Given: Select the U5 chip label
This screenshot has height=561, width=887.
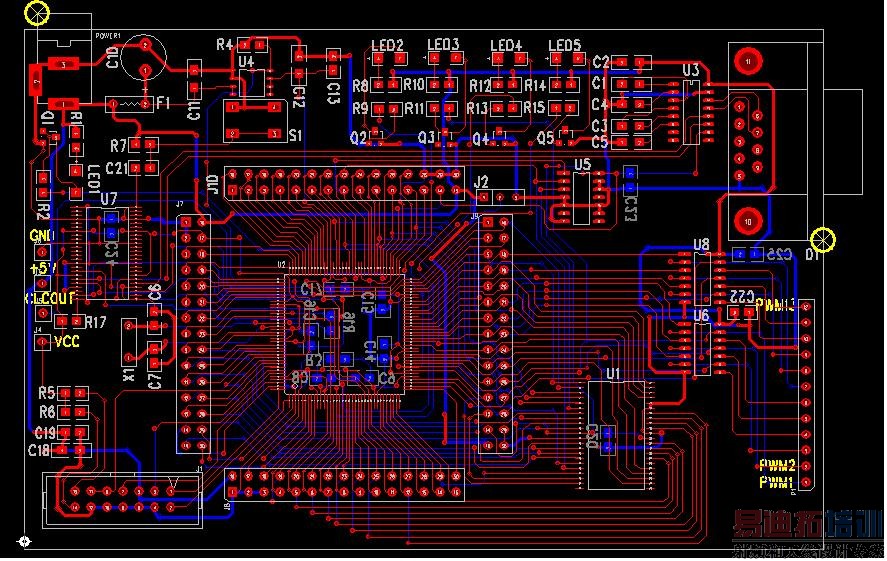Looking at the screenshot, I should coord(582,165).
